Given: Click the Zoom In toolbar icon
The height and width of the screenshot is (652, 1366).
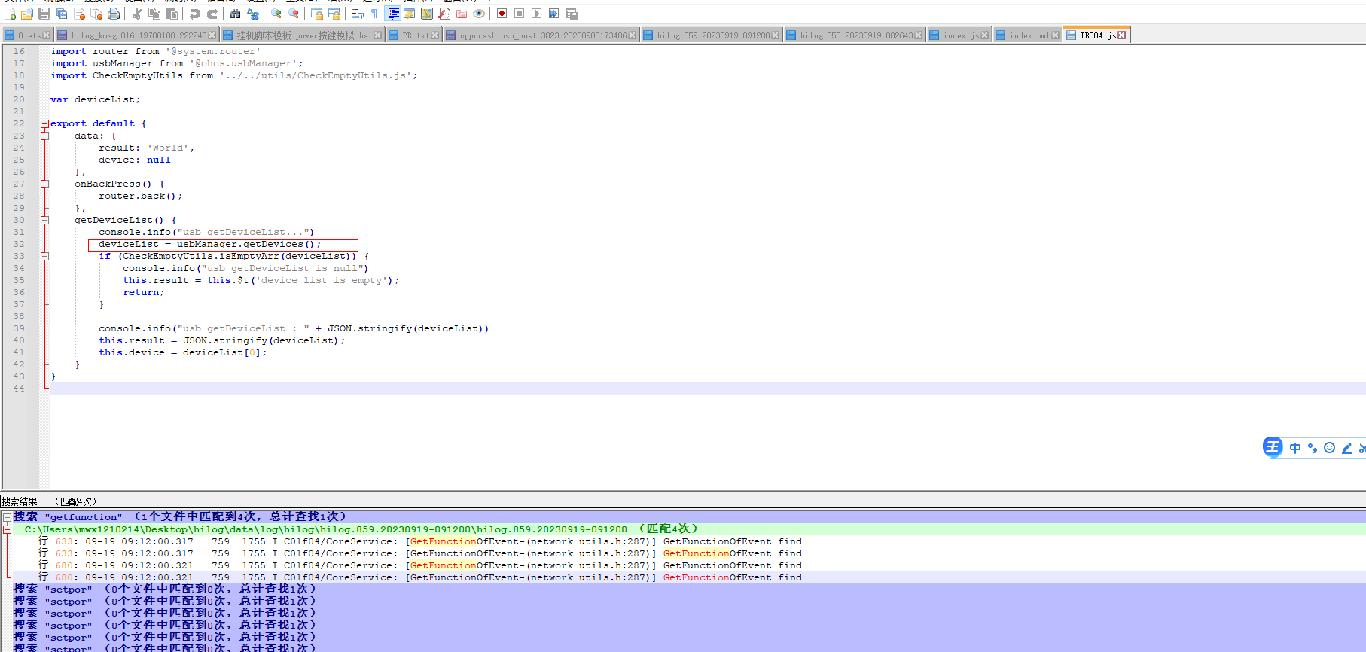Looking at the screenshot, I should pyautogui.click(x=275, y=14).
